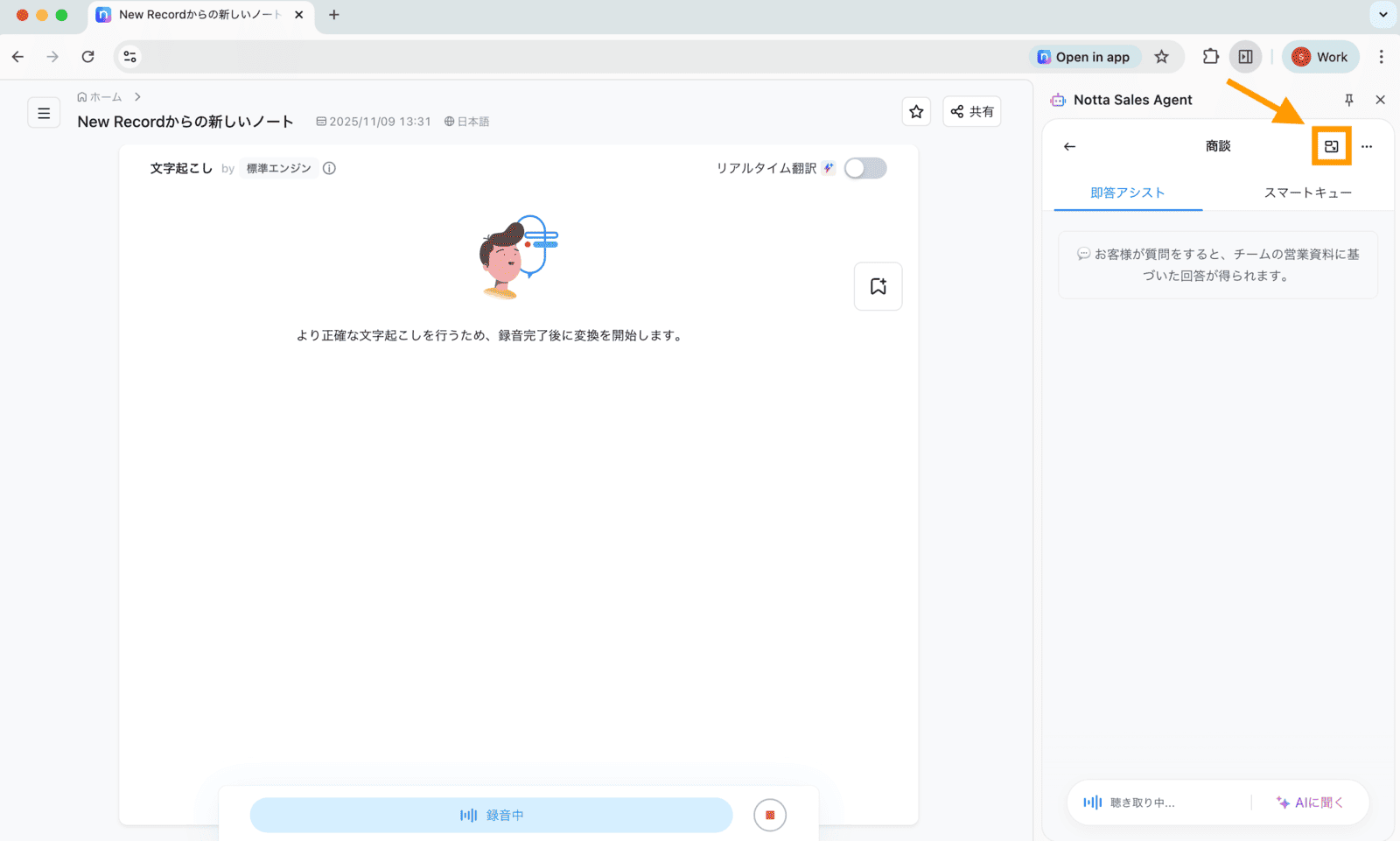The width and height of the screenshot is (1400, 841).
Task: Switch to the スマートキュー tab
Action: tap(1307, 193)
